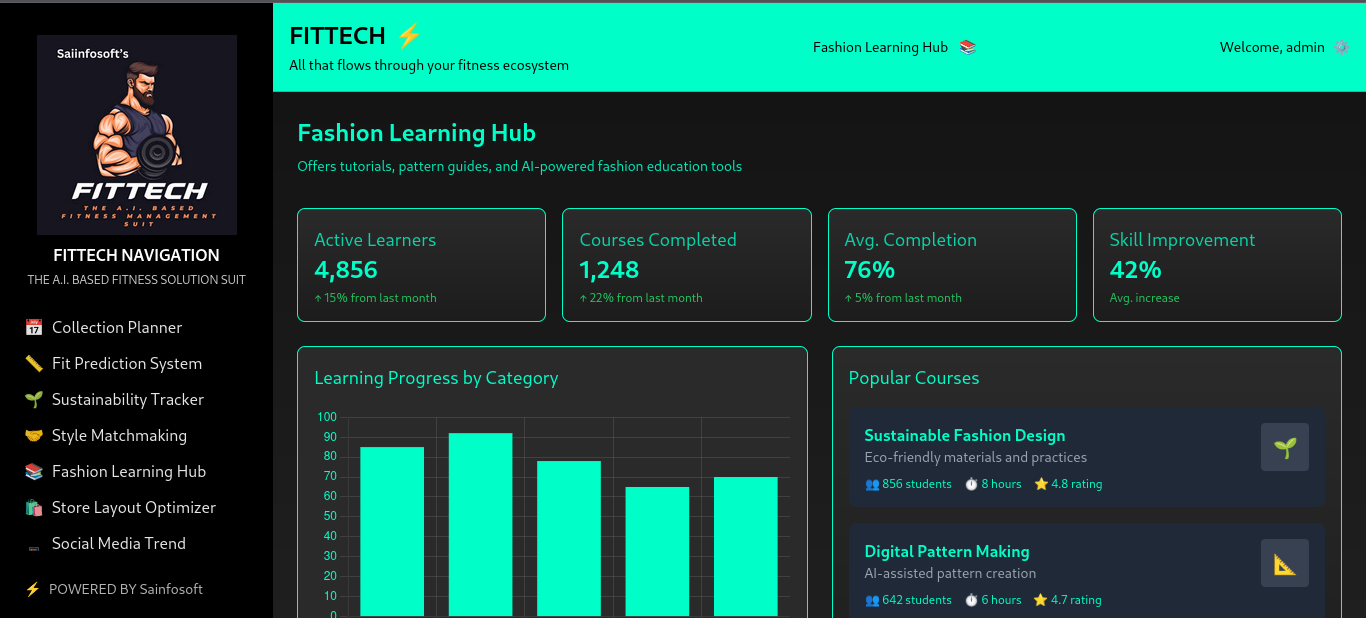This screenshot has width=1366, height=618.
Task: Click the books icon beside Fashion Learning Hub in sidebar
Action: point(34,472)
